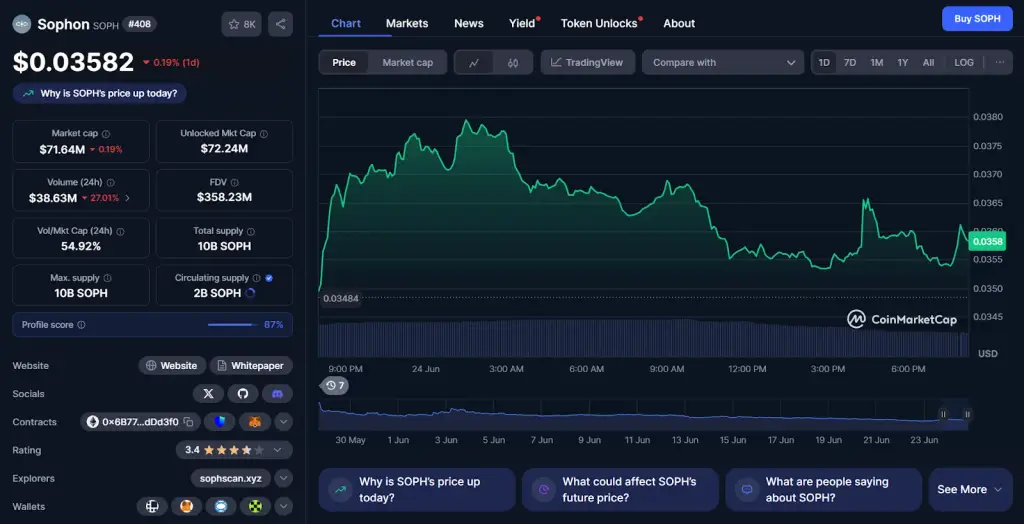Click the first wallet icon in Wallets
Image resolution: width=1024 pixels, height=524 pixels.
point(152,506)
